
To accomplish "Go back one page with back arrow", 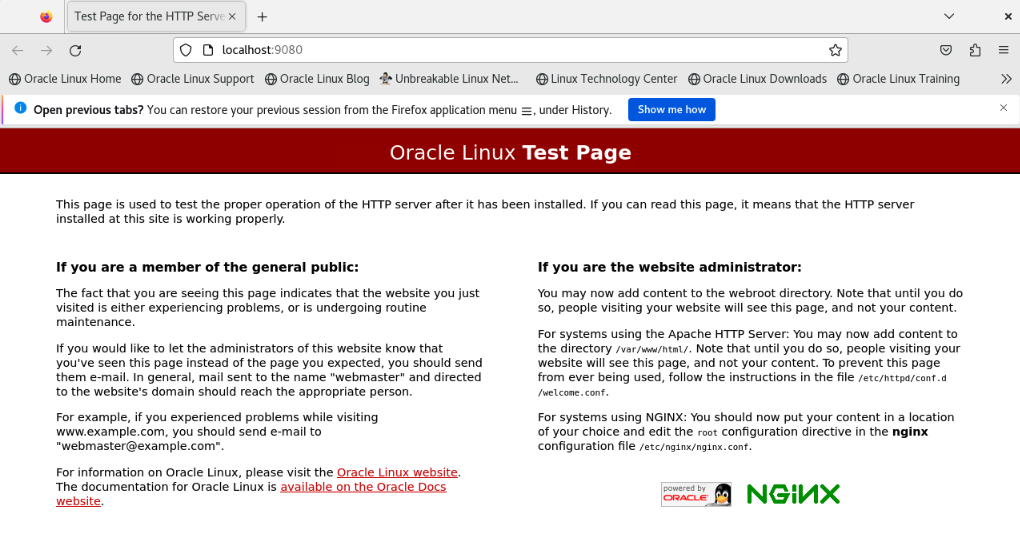I will pyautogui.click(x=18, y=50).
